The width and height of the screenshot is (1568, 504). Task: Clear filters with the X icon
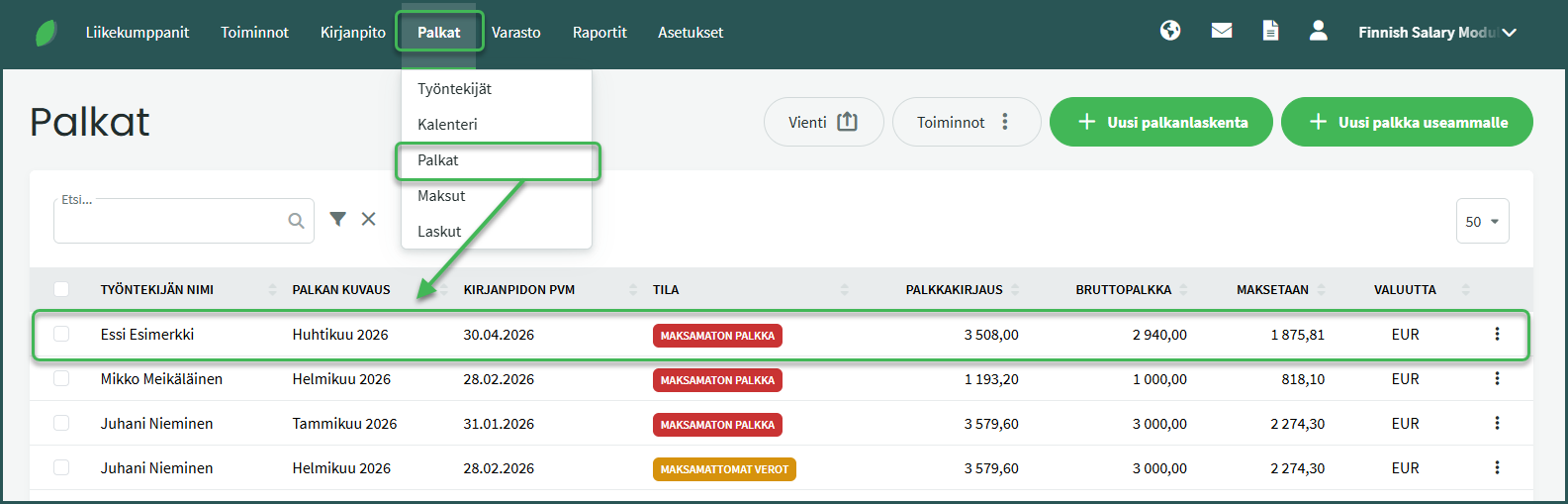[x=368, y=219]
